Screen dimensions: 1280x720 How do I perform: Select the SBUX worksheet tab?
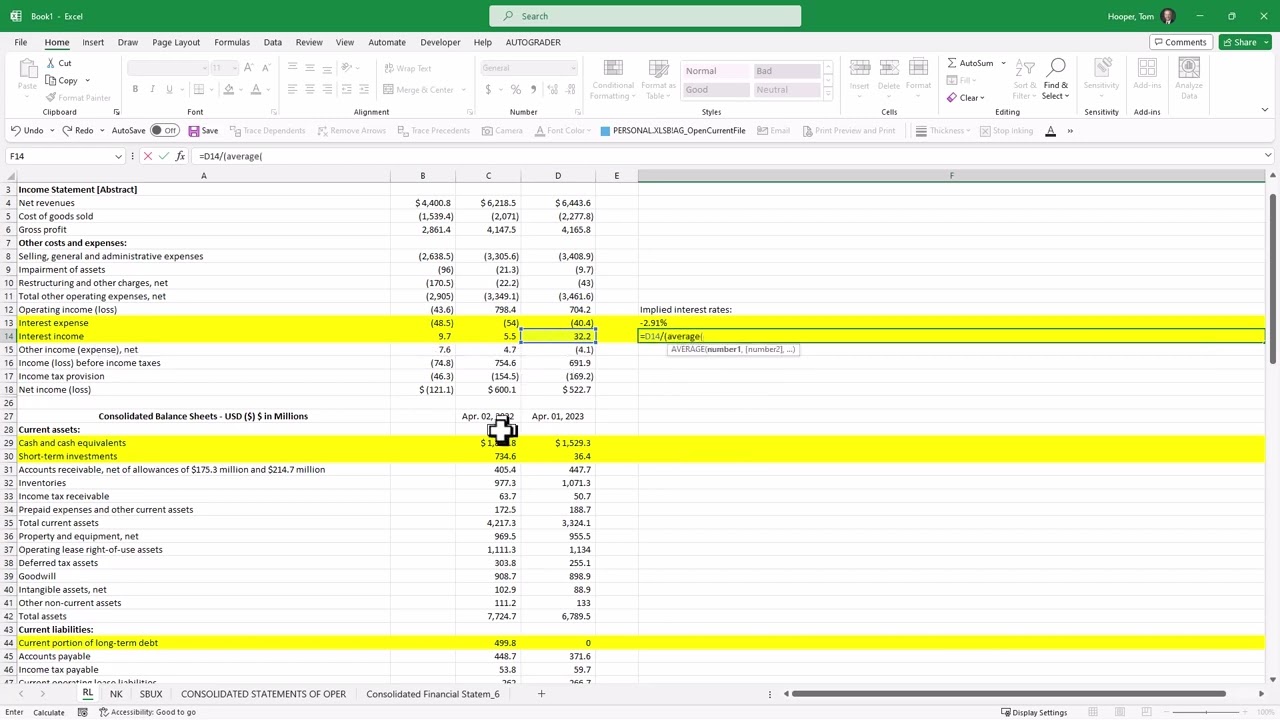(x=151, y=694)
